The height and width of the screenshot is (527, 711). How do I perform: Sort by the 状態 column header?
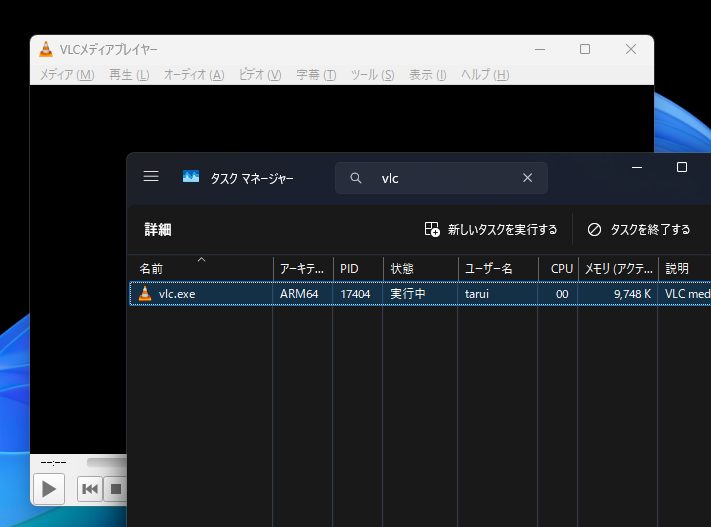(x=420, y=268)
